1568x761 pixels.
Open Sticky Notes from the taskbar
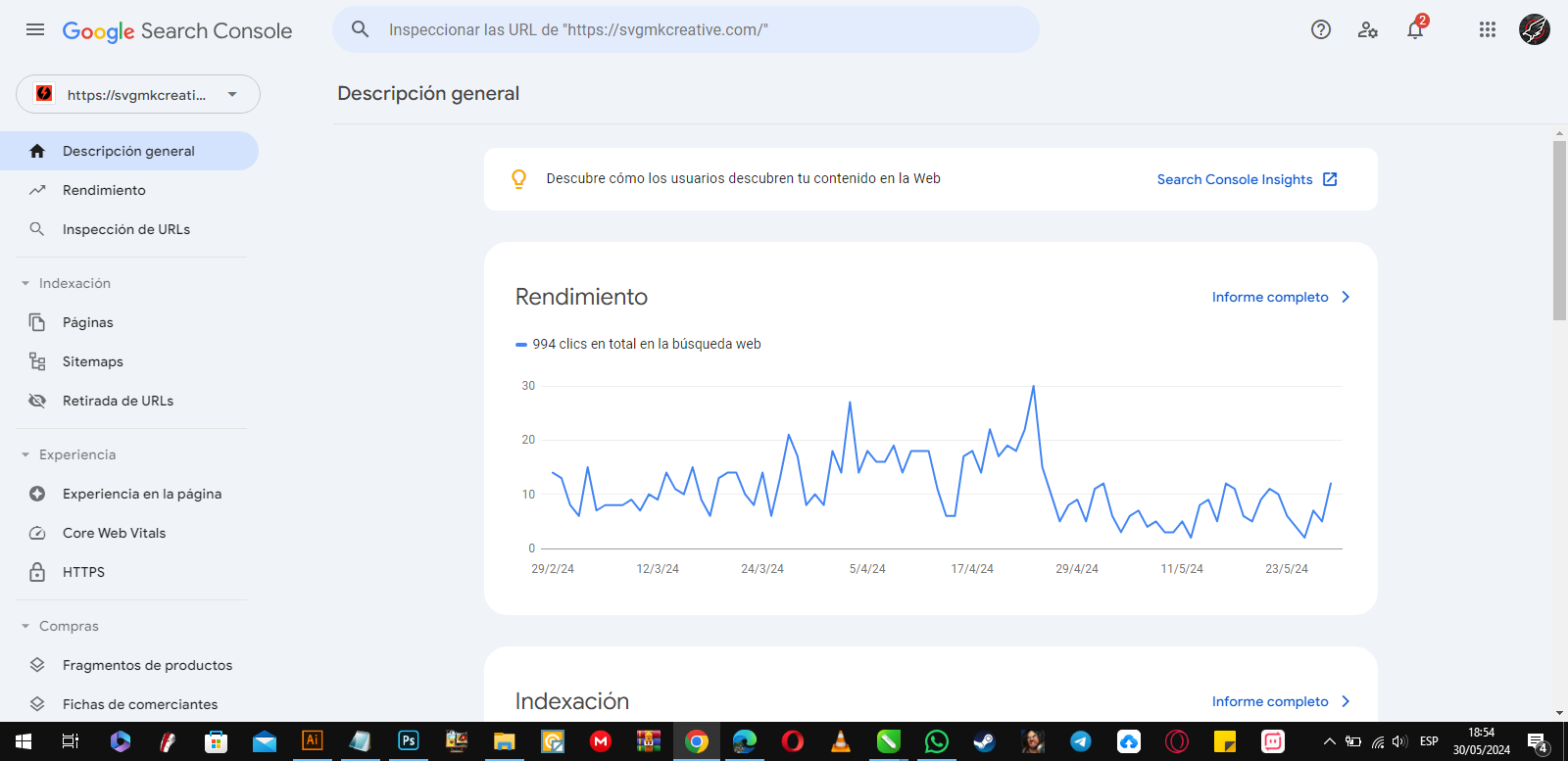click(1225, 741)
